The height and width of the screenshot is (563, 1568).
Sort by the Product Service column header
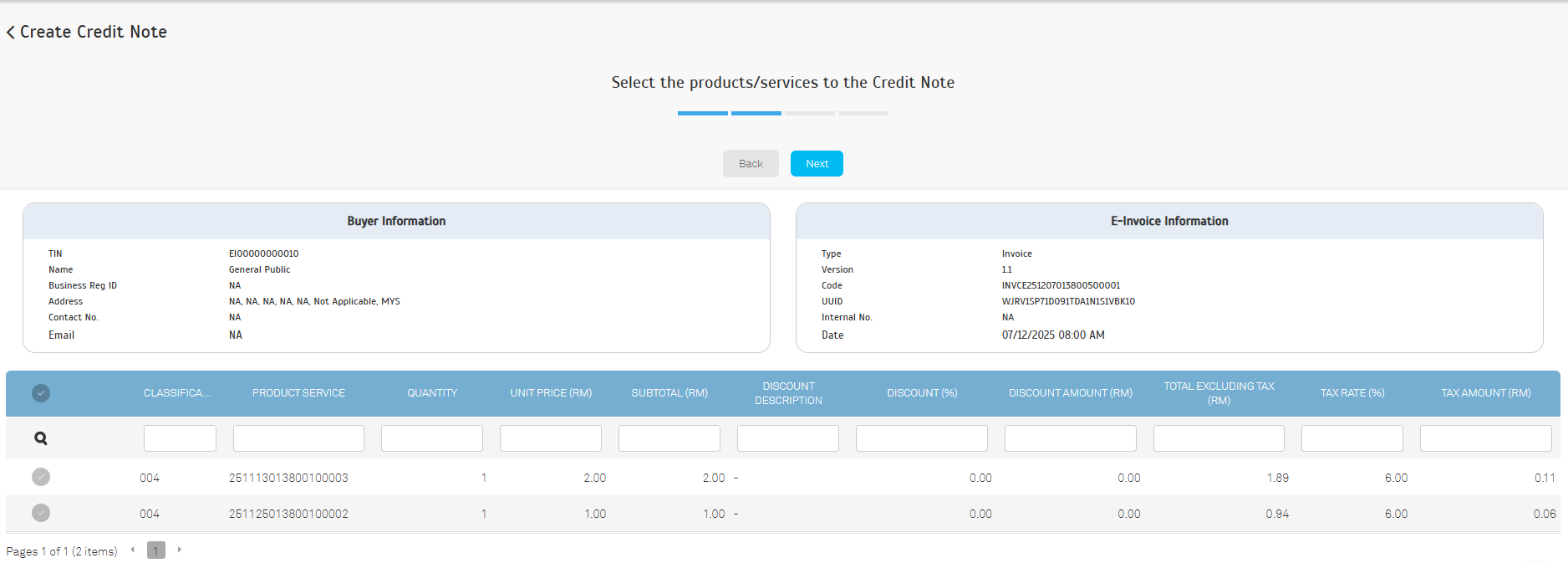pos(298,393)
